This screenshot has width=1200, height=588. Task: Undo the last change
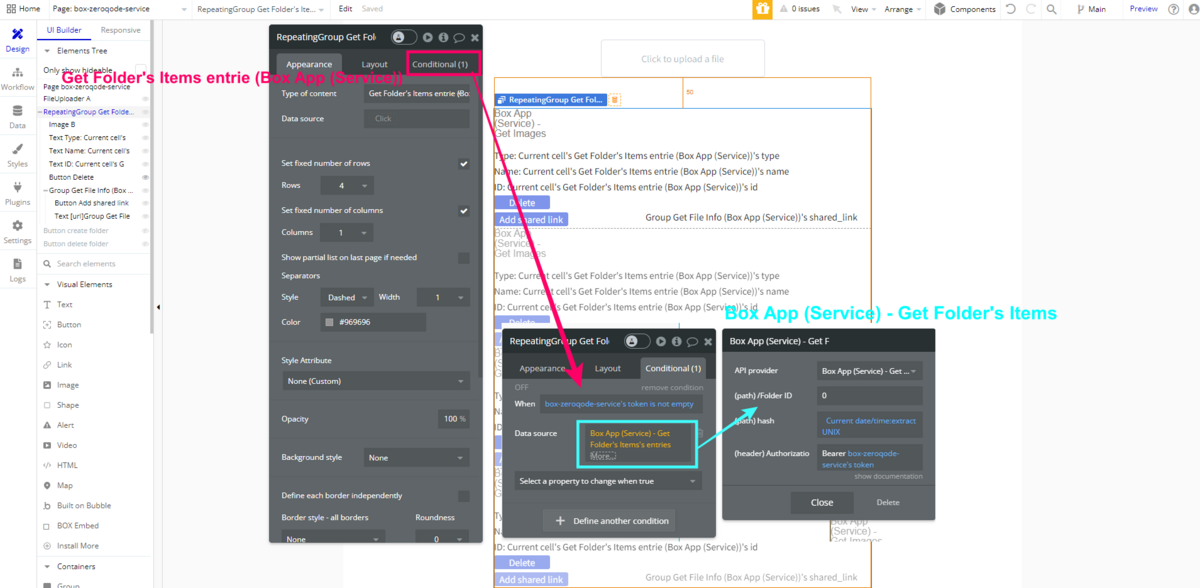[1010, 9]
